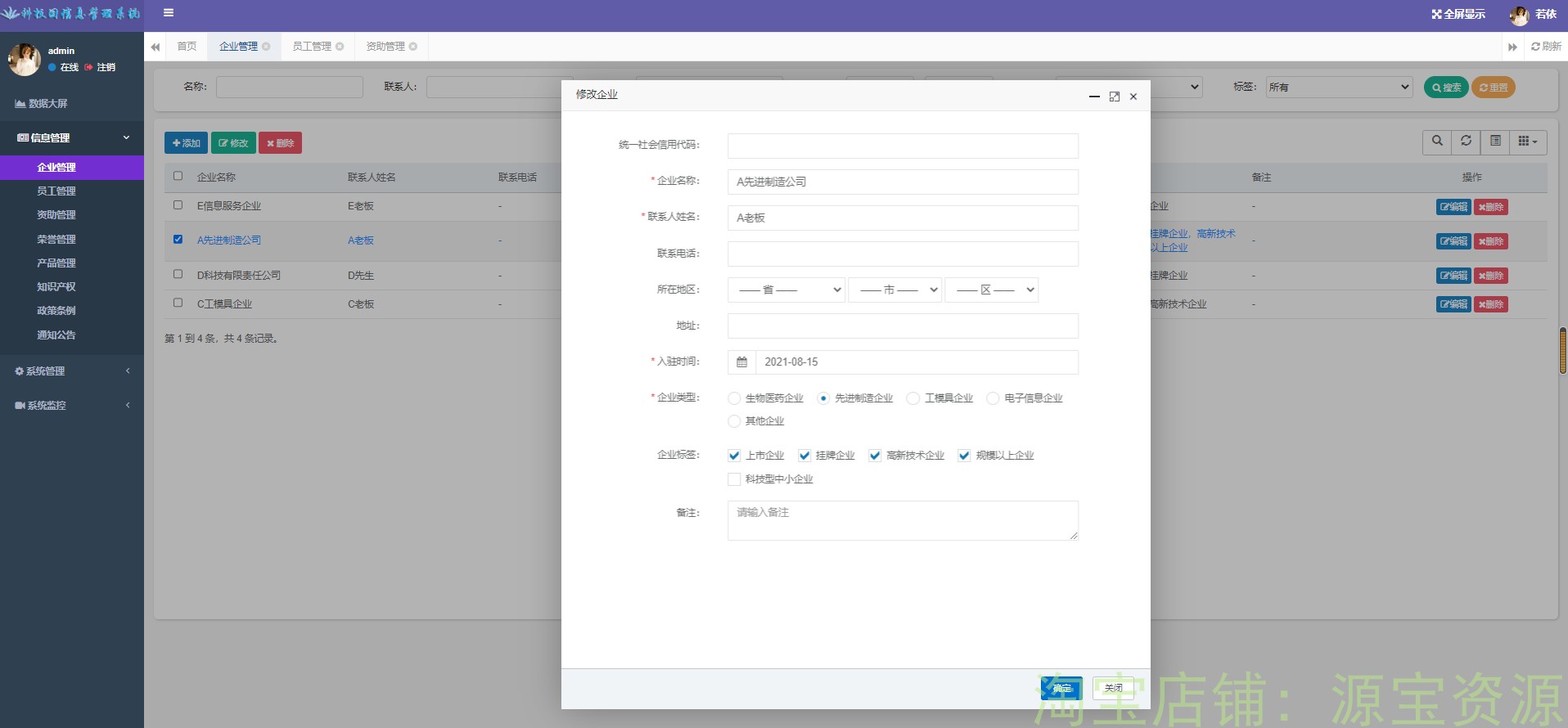
Task: Check the 科技型中小企业 tag checkbox
Action: click(x=734, y=479)
